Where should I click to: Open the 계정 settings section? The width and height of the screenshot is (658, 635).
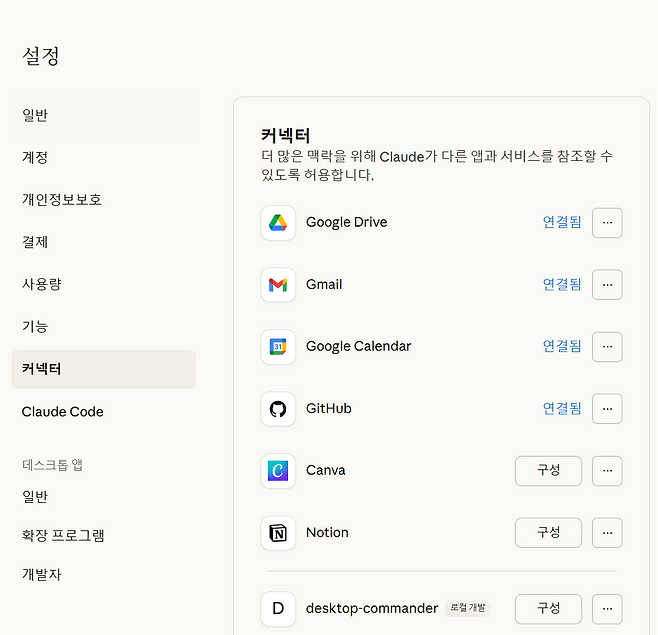tap(103, 158)
